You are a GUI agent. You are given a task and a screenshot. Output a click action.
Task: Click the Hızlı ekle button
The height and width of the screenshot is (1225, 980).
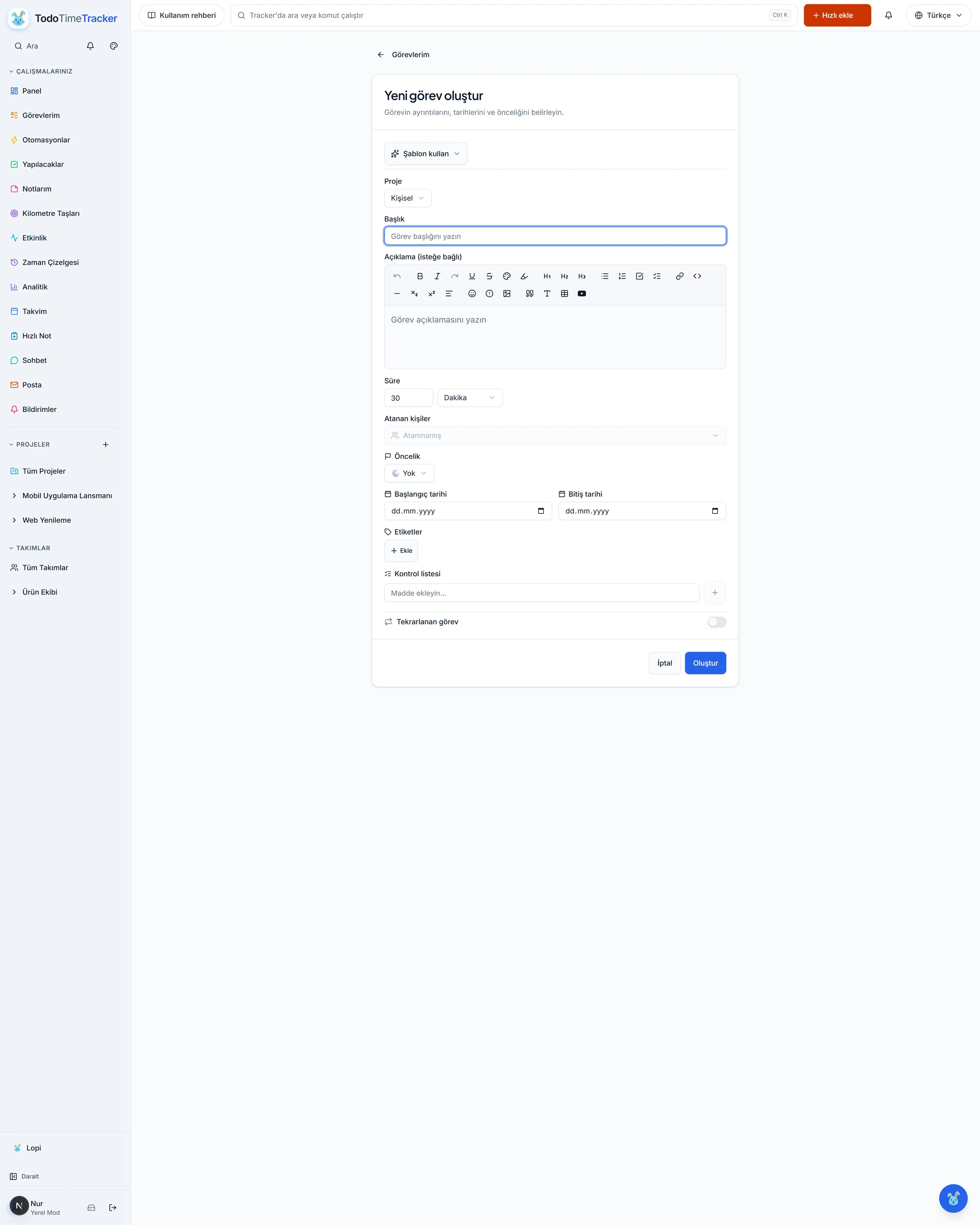tap(837, 15)
